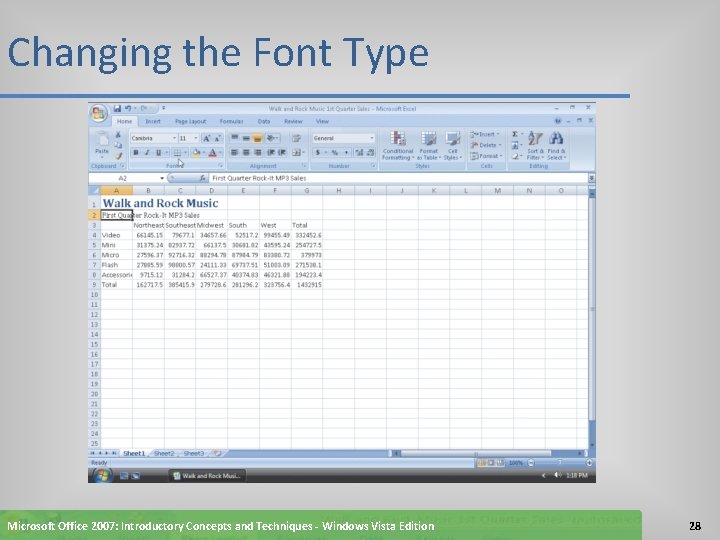Screen dimensions: 720x540
Task: Open Conditional Formatting dropdown
Action: point(398,145)
